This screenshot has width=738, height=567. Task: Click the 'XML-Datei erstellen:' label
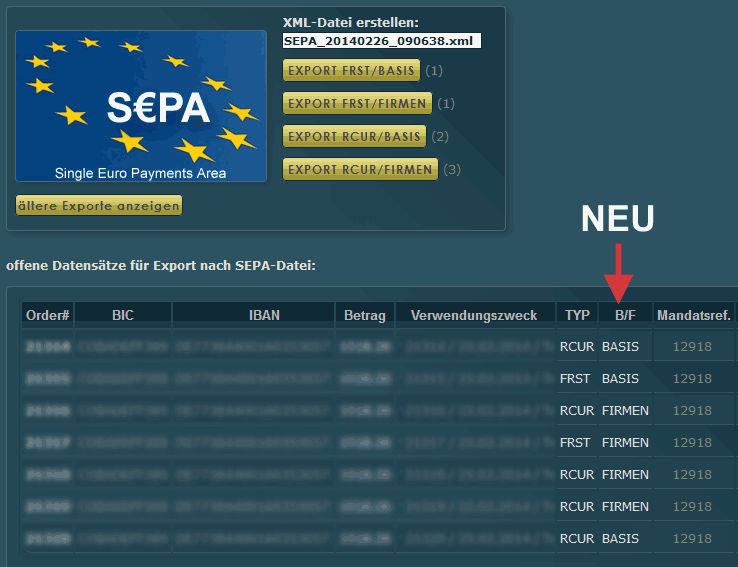[351, 23]
